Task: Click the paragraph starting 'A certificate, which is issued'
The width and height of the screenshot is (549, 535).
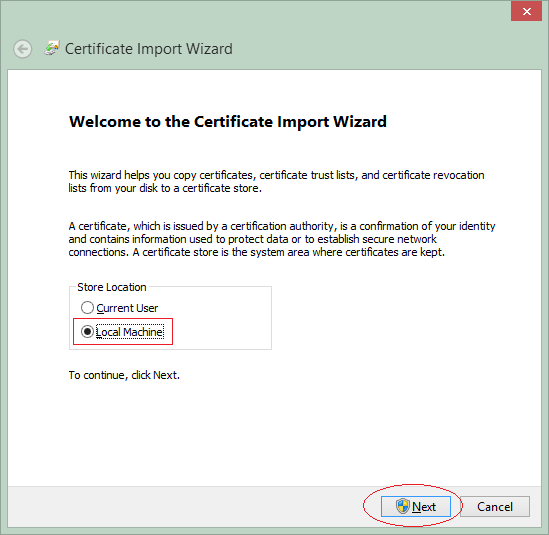Action: click(282, 239)
